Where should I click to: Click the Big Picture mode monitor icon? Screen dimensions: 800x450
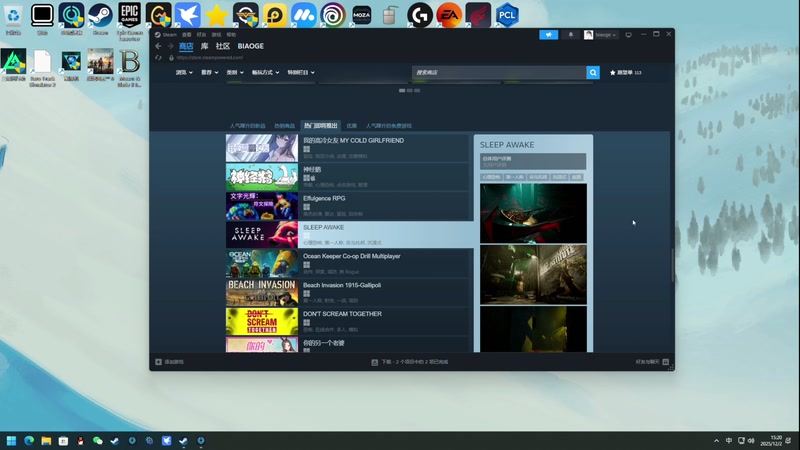(629, 35)
